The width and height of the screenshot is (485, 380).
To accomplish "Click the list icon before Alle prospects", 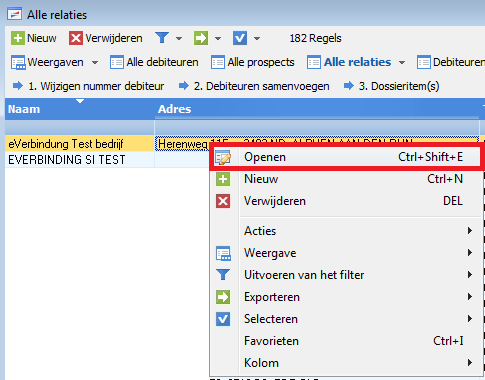I will (218, 62).
